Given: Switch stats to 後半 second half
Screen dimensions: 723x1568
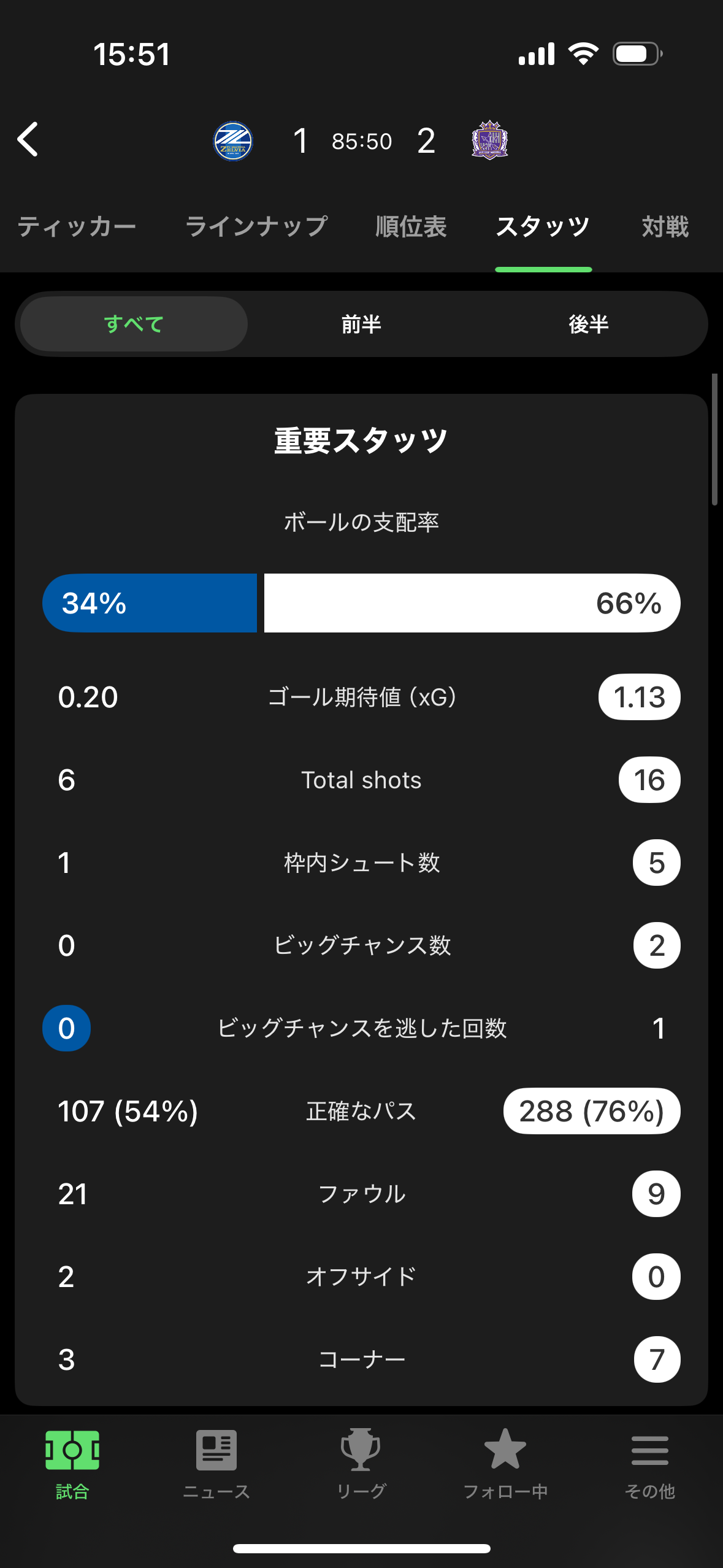Looking at the screenshot, I should tap(589, 324).
